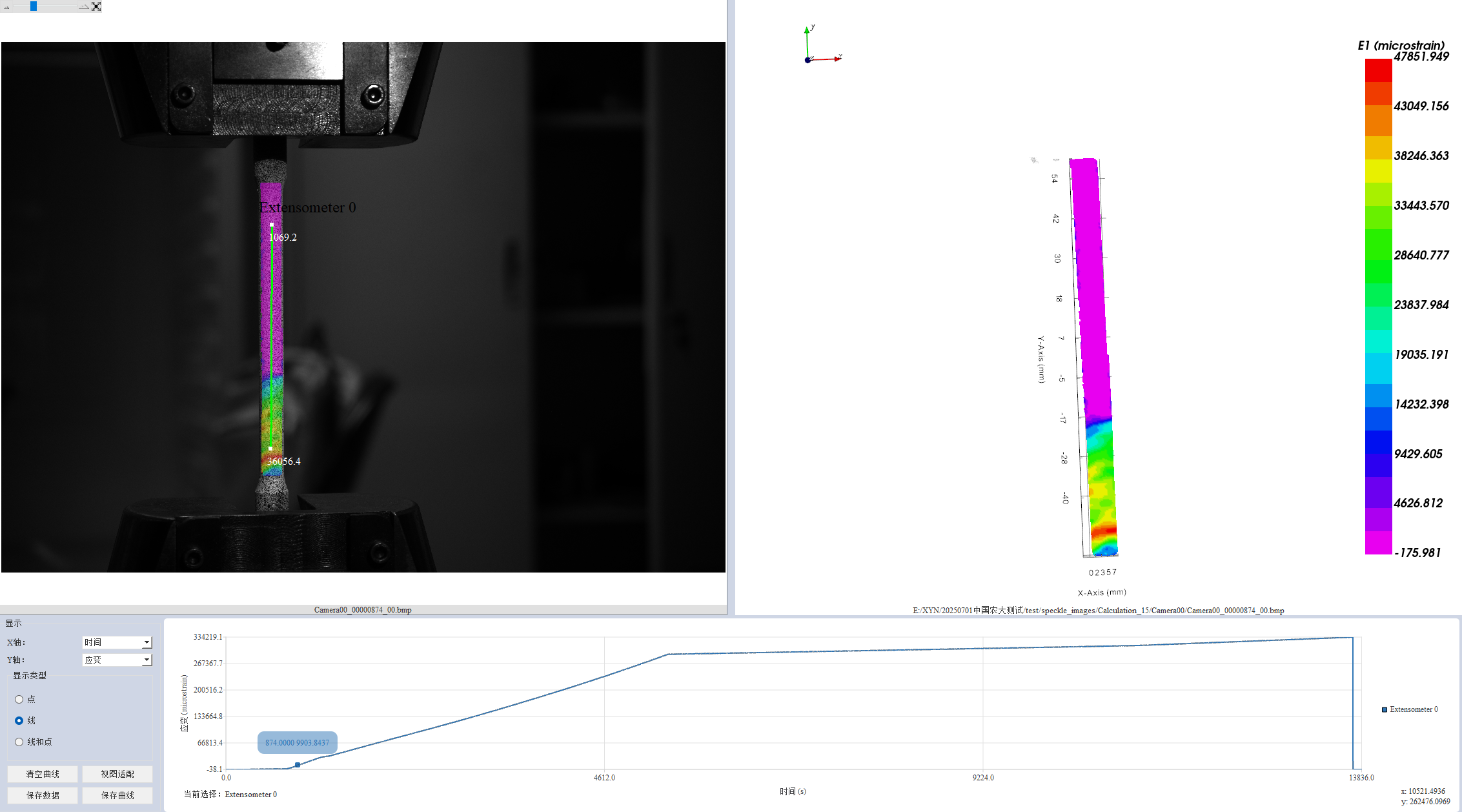
Task: Select the 线 display type radio
Action: [x=19, y=720]
